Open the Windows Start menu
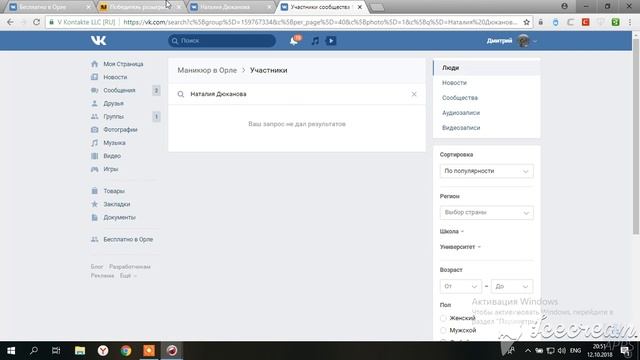 pos(11,351)
